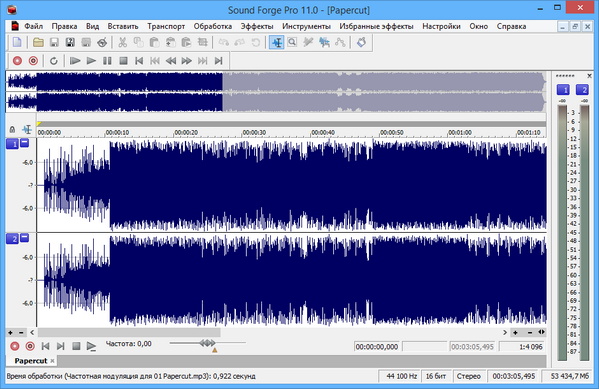Viewport: 599px width, 389px height.
Task: Collapse channel 1 with the minus button
Action: [x=24, y=143]
